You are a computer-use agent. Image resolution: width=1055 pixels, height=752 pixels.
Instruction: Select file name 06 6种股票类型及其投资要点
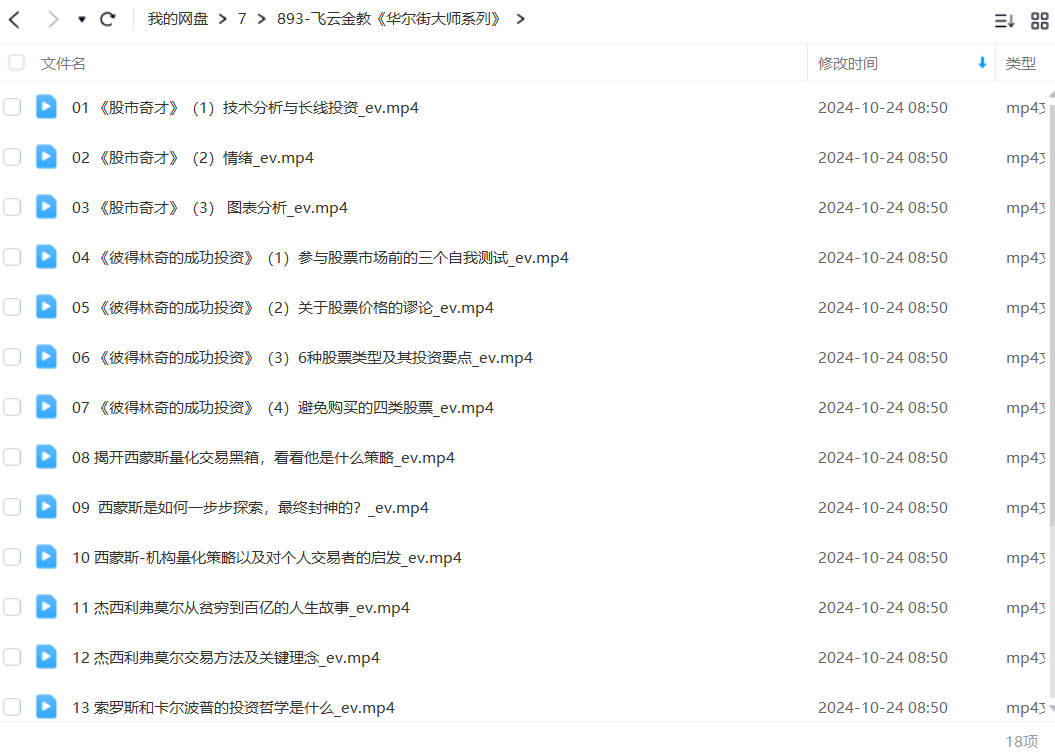pyautogui.click(x=303, y=358)
